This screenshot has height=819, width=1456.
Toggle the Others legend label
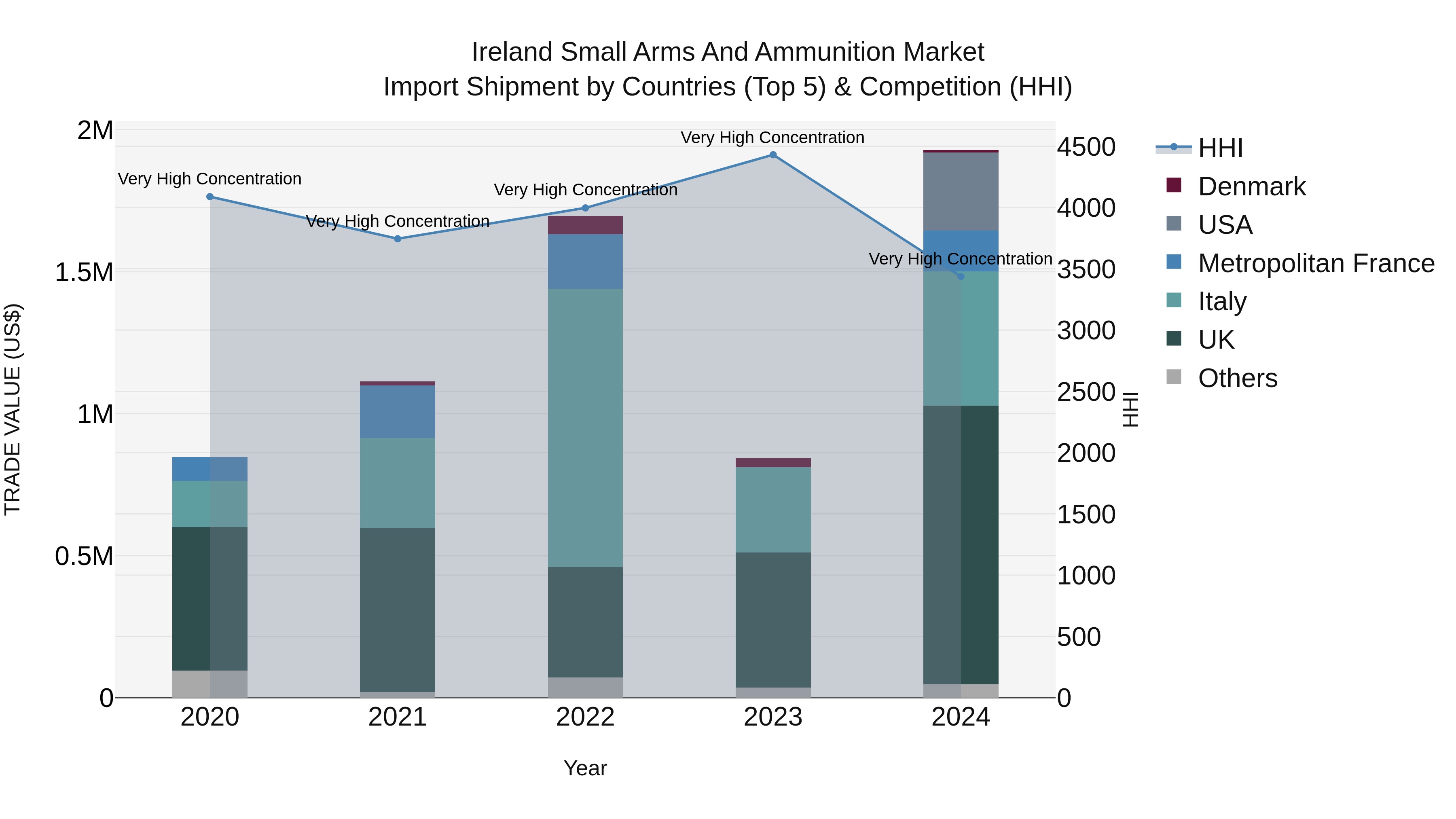click(x=1238, y=379)
